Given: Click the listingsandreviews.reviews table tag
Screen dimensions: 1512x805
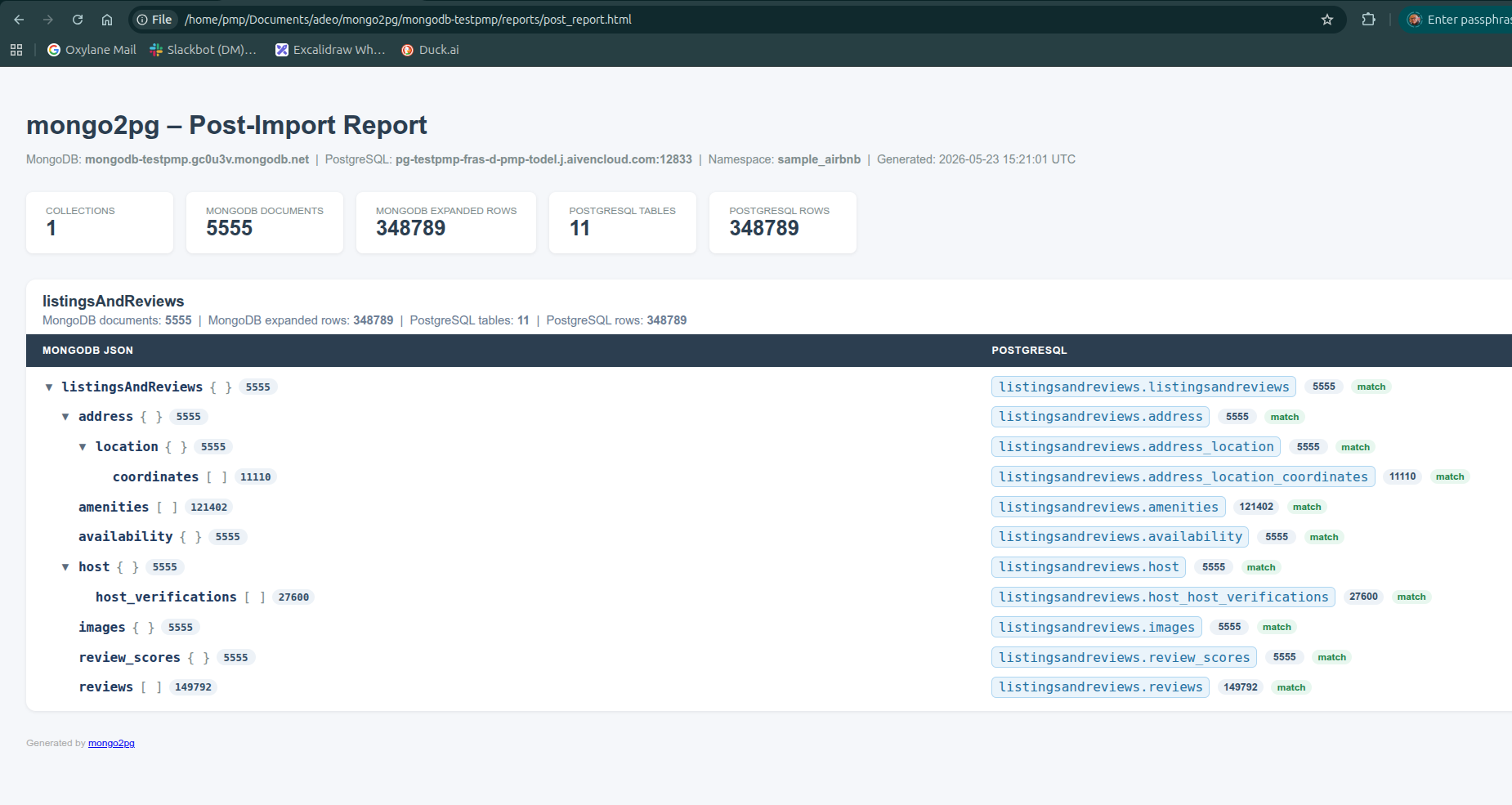Looking at the screenshot, I should 1100,687.
